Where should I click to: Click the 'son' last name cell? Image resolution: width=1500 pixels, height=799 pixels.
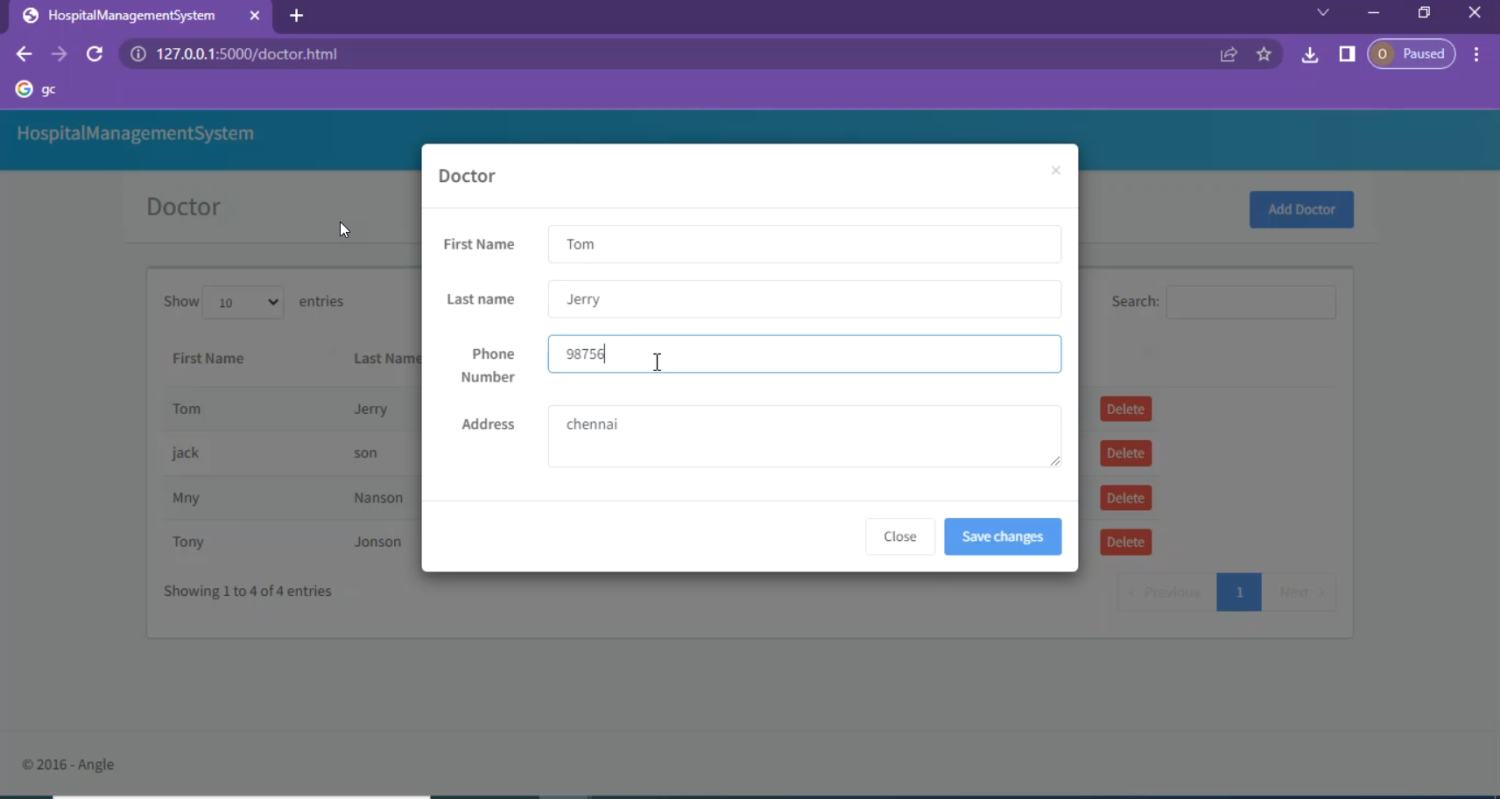tap(365, 453)
